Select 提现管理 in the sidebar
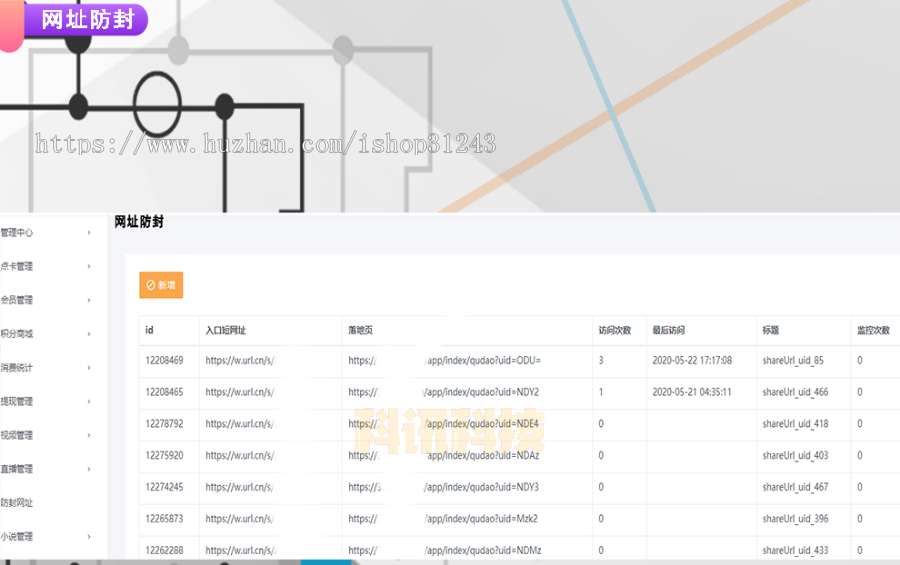Viewport: 900px width, 565px height. coord(18,401)
